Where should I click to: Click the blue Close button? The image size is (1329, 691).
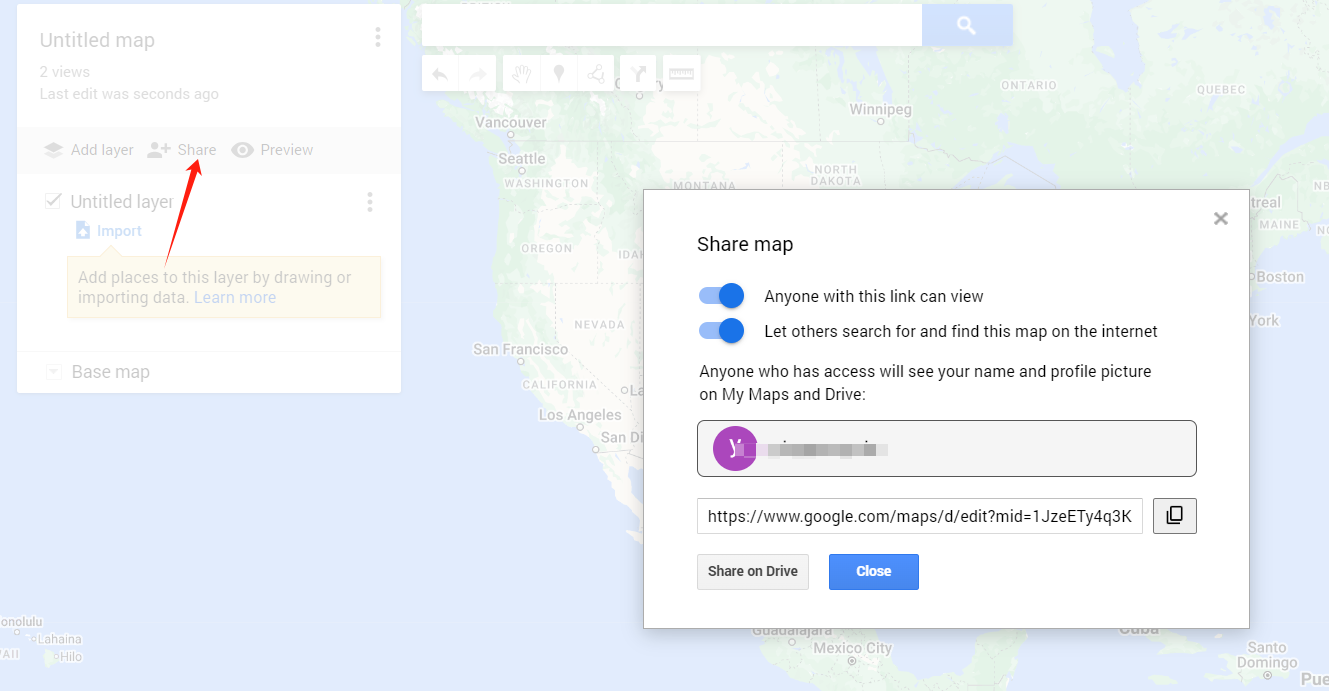click(x=873, y=572)
